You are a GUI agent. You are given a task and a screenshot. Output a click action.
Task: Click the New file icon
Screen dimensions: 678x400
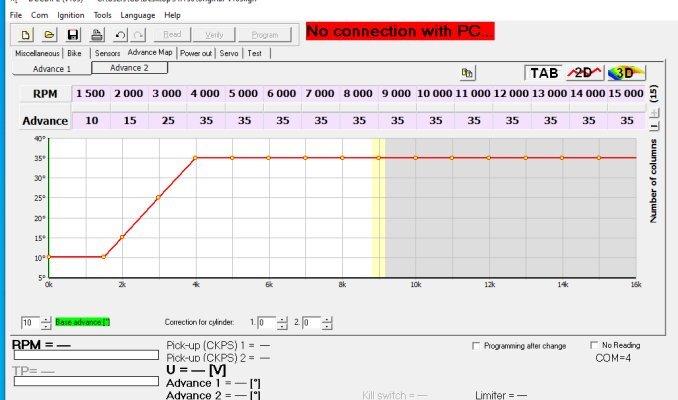click(x=25, y=35)
